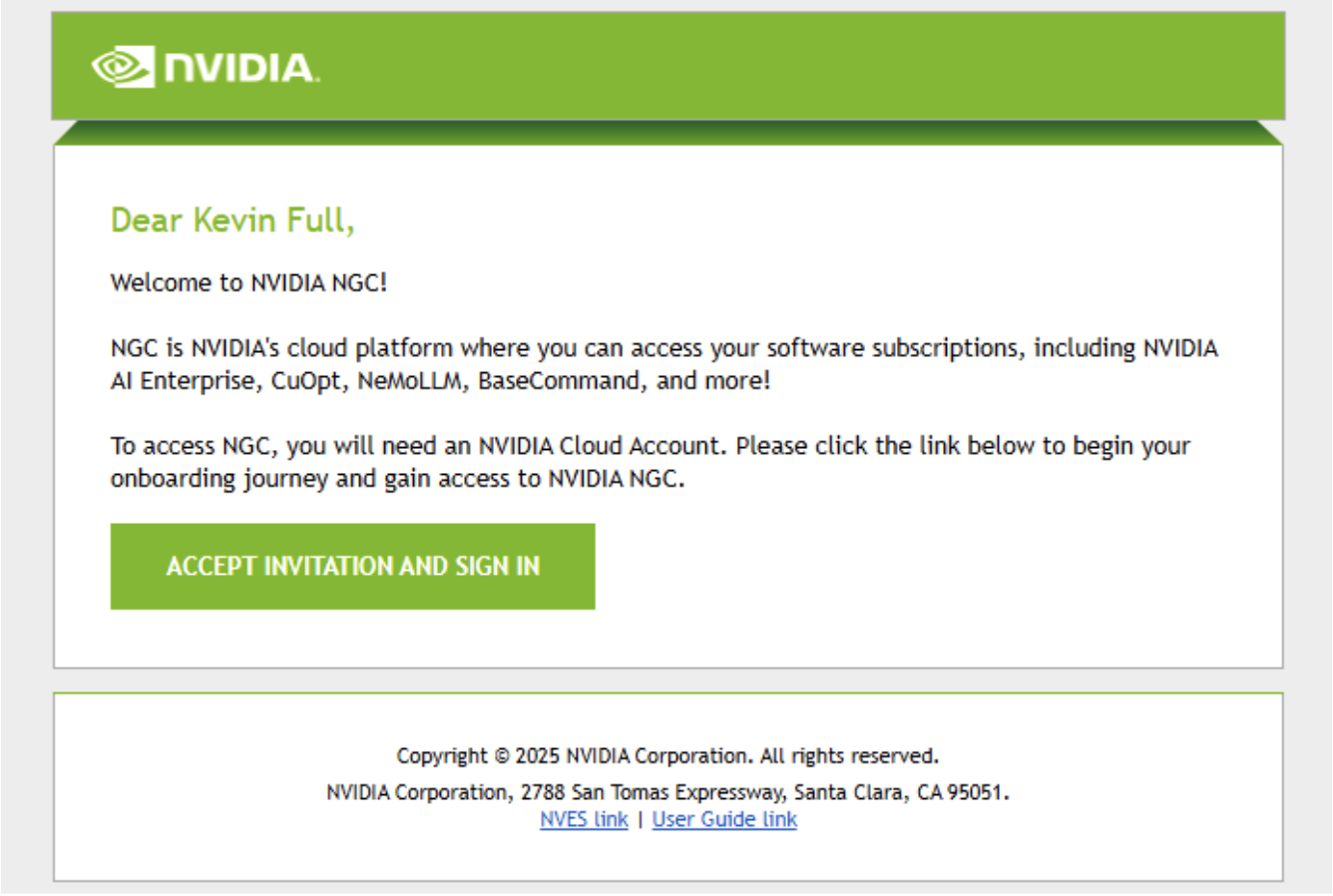Screen dimensions: 1333x896
Task: Click the "Dear Kevin Full," greeting
Action: click(232, 221)
